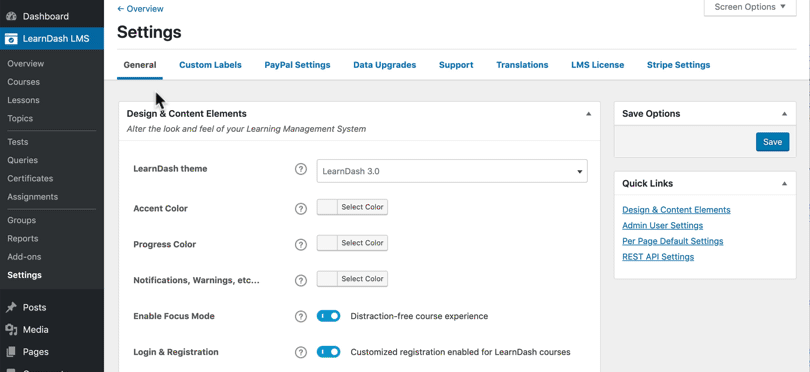The width and height of the screenshot is (810, 372).
Task: Click the Pages menu label
Action: click(36, 352)
